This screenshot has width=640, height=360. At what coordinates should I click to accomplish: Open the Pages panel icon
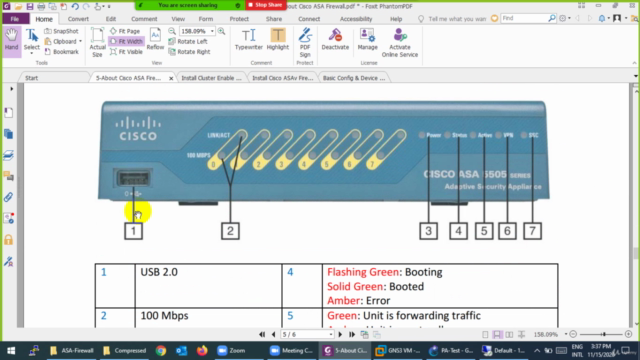coord(9,134)
